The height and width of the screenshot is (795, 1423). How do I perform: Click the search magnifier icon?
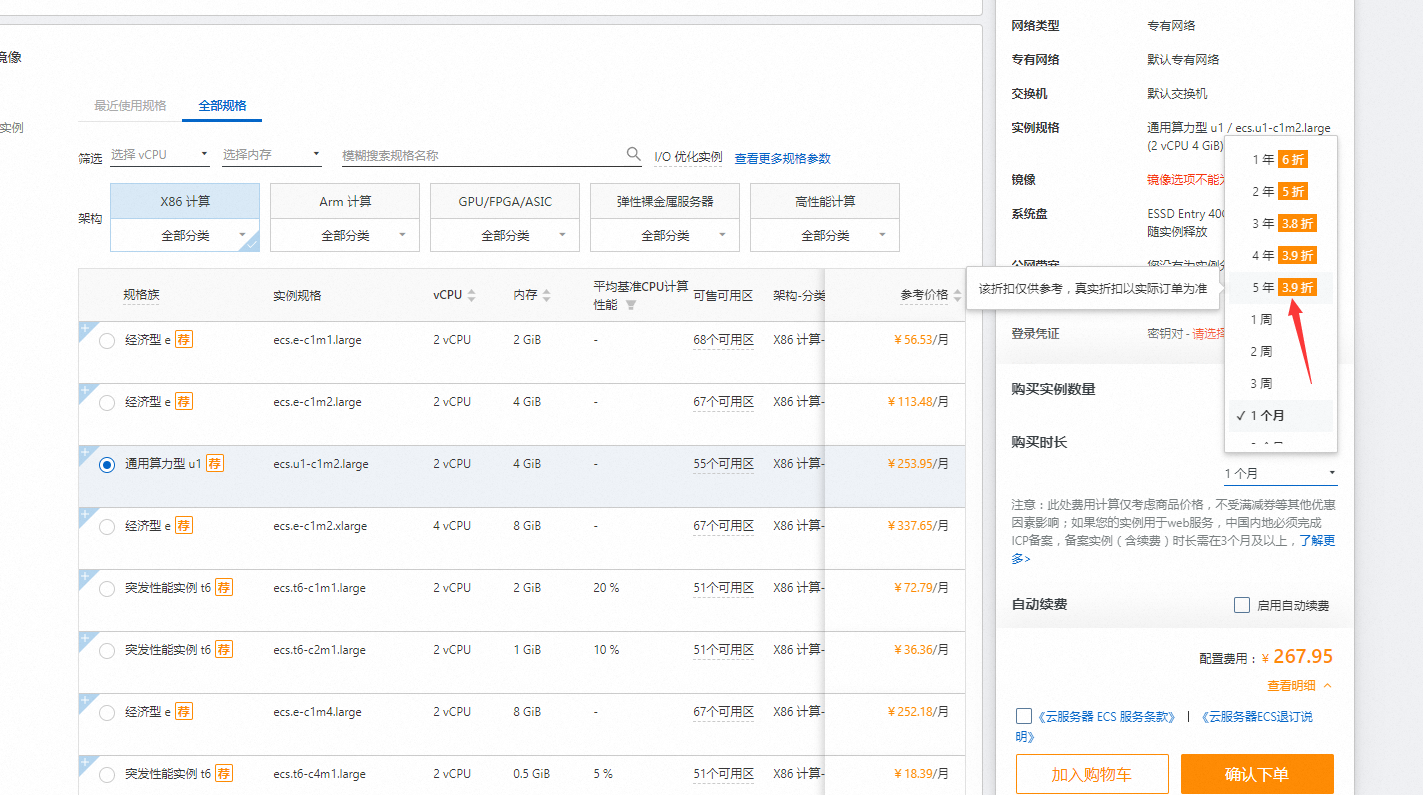(x=634, y=154)
